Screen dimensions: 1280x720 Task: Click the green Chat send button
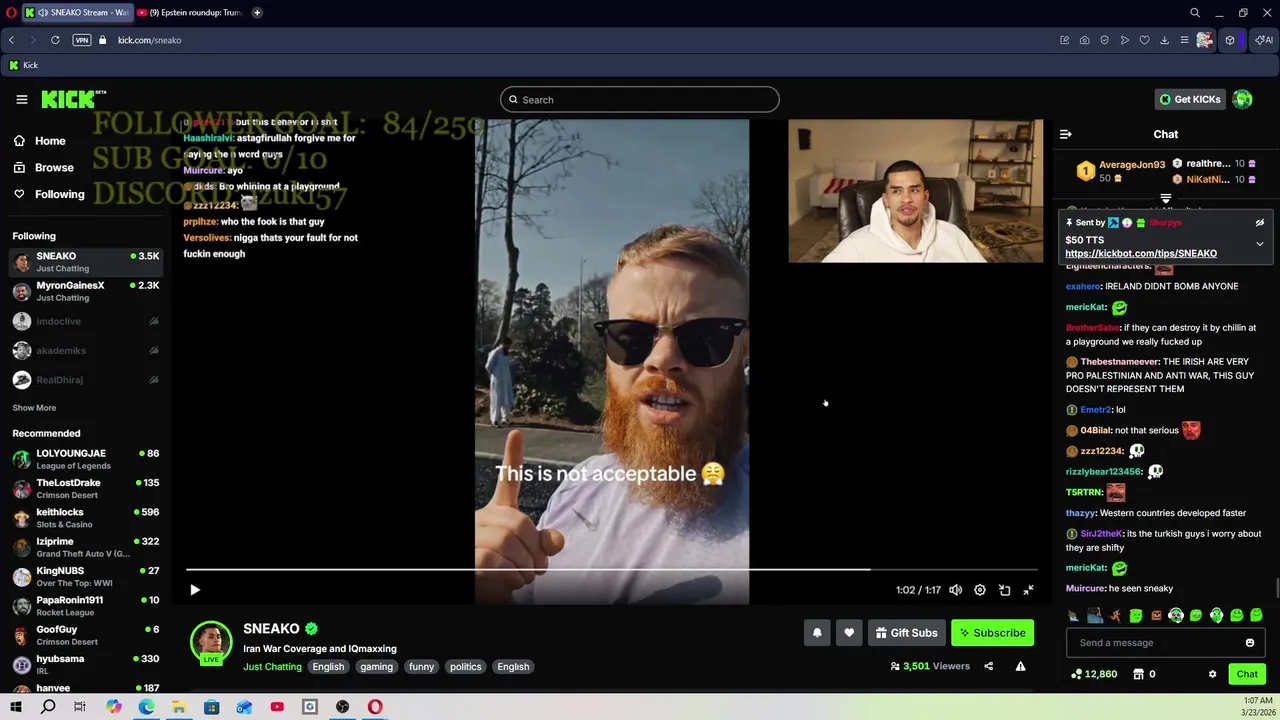click(1247, 674)
